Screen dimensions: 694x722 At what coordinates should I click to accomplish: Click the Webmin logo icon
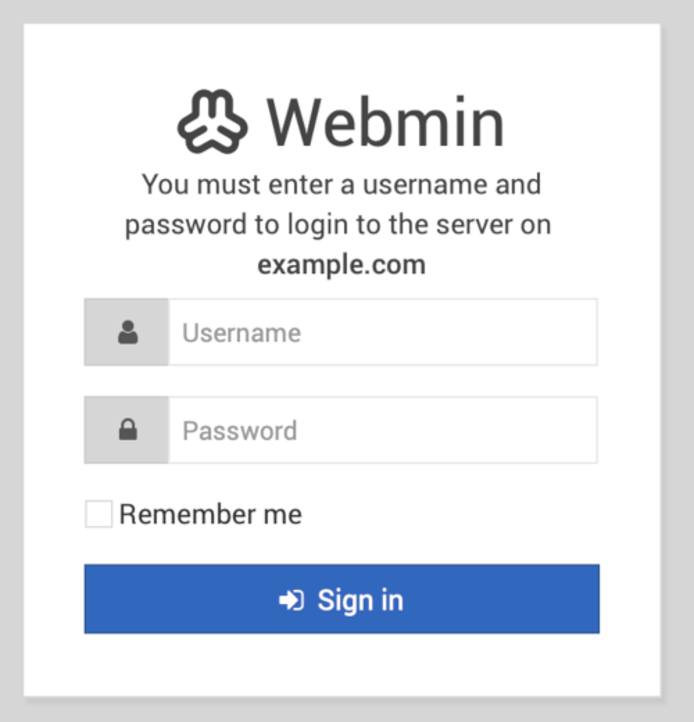212,121
